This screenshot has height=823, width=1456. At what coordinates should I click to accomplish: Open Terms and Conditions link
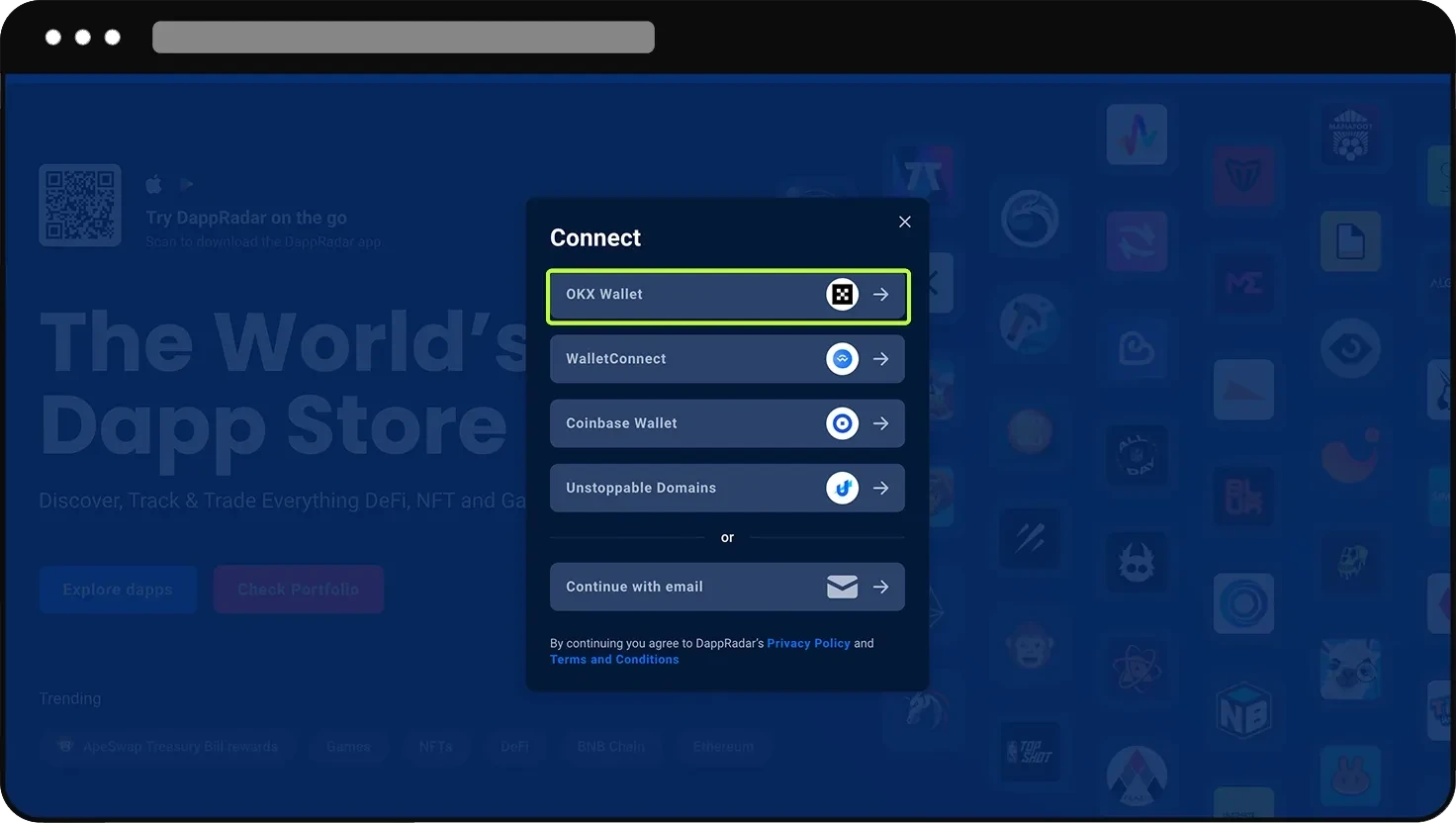(614, 660)
